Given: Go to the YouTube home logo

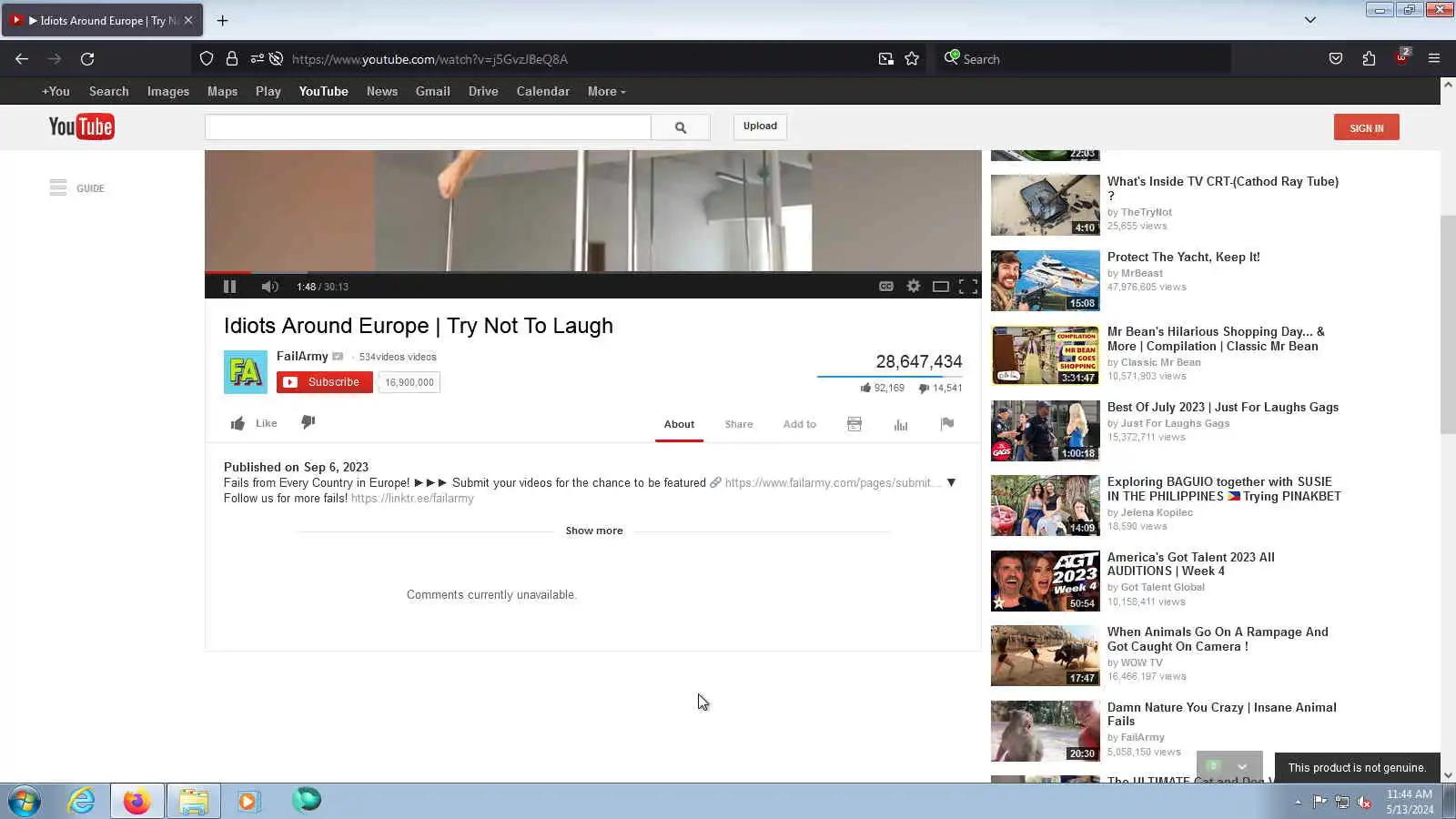Looking at the screenshot, I should coord(81,126).
